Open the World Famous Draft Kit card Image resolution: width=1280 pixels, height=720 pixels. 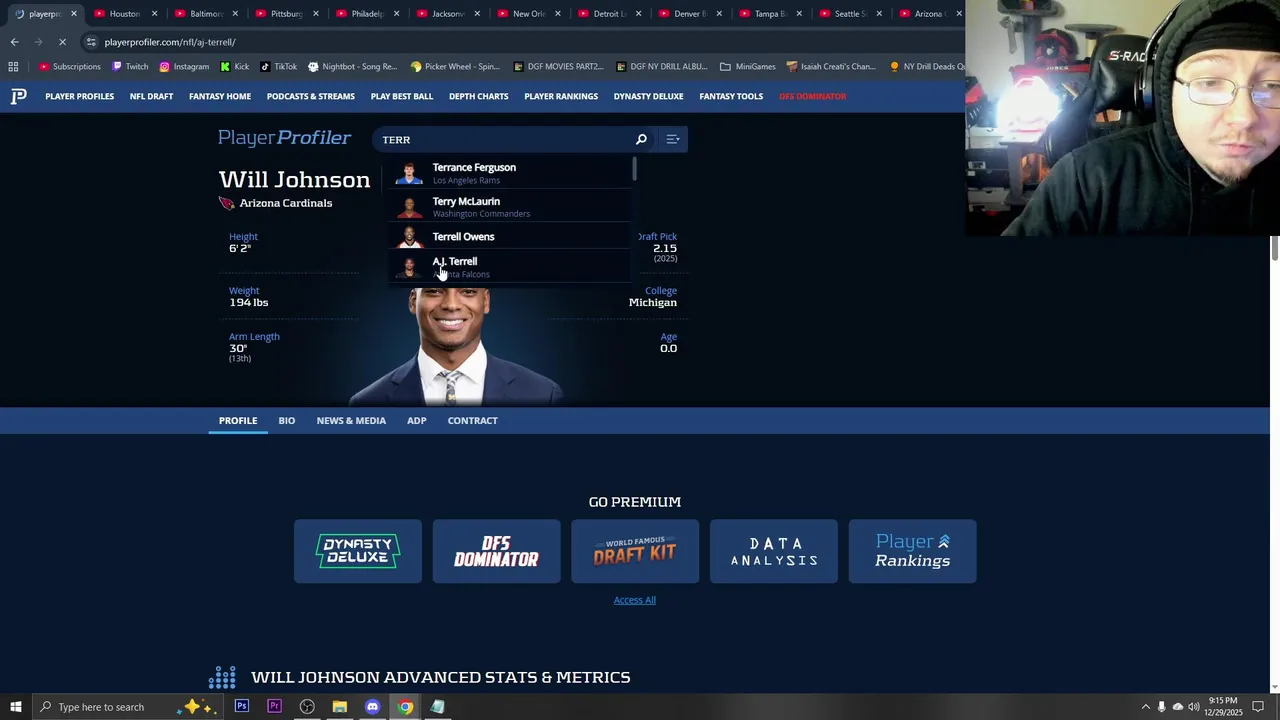[635, 551]
